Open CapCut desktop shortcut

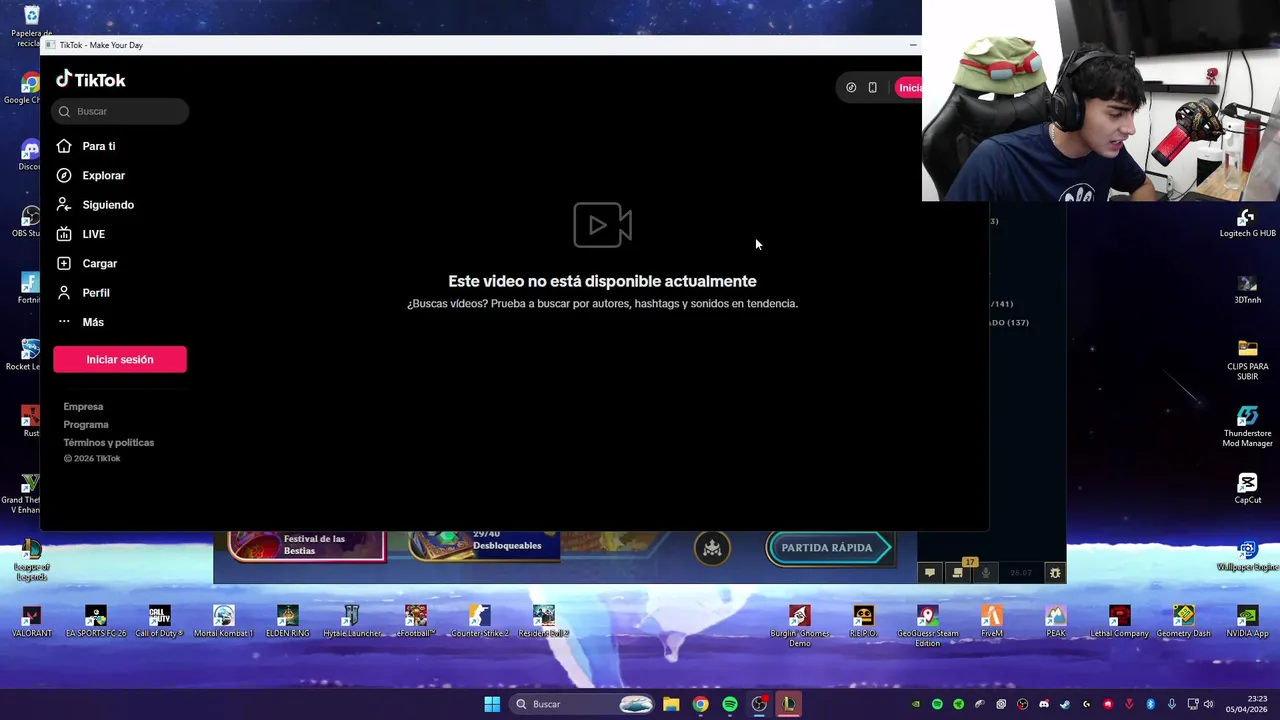[1247, 489]
